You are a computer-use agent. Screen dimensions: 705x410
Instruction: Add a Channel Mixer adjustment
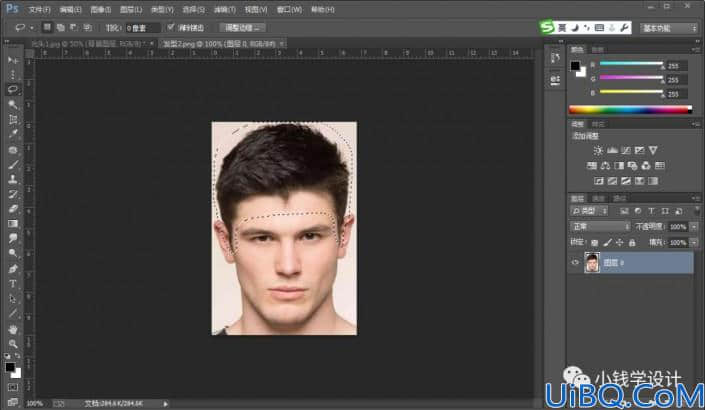pos(646,166)
